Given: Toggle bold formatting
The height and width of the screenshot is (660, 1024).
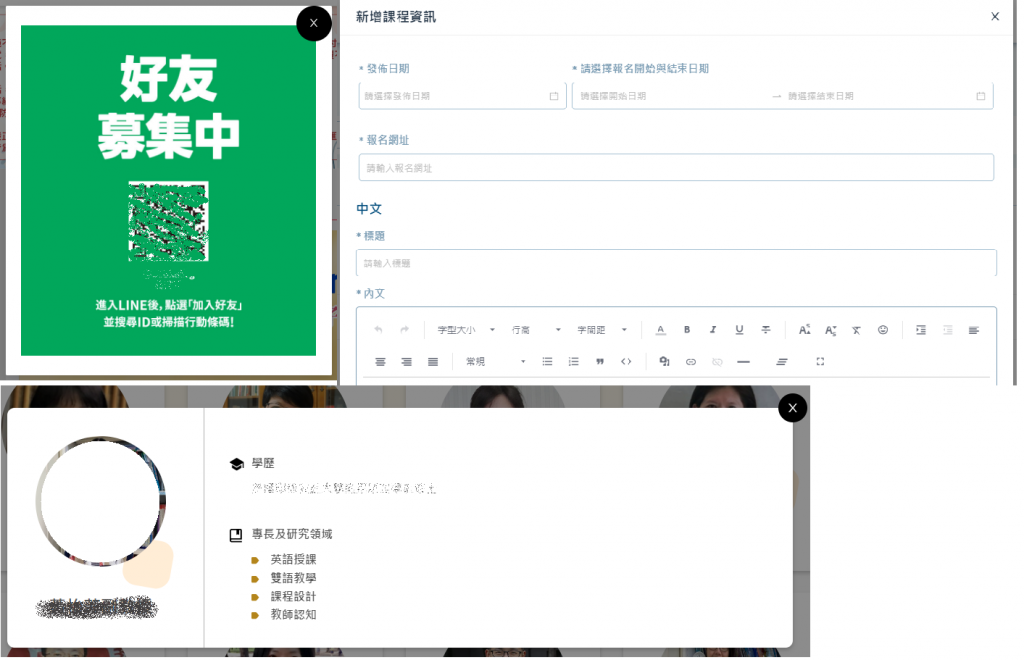Looking at the screenshot, I should click(687, 330).
